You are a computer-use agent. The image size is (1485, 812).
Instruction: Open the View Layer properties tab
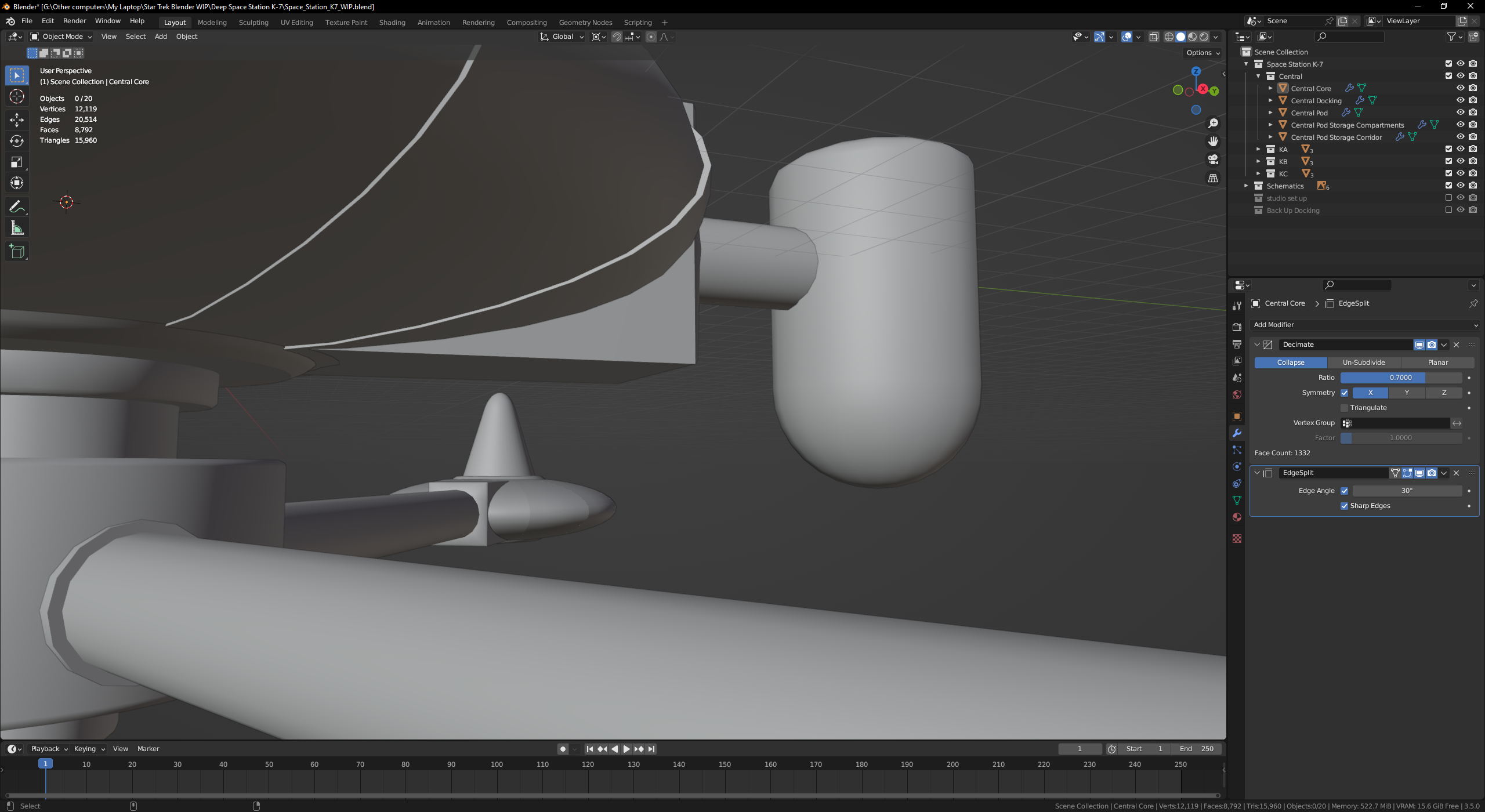coord(1237,361)
